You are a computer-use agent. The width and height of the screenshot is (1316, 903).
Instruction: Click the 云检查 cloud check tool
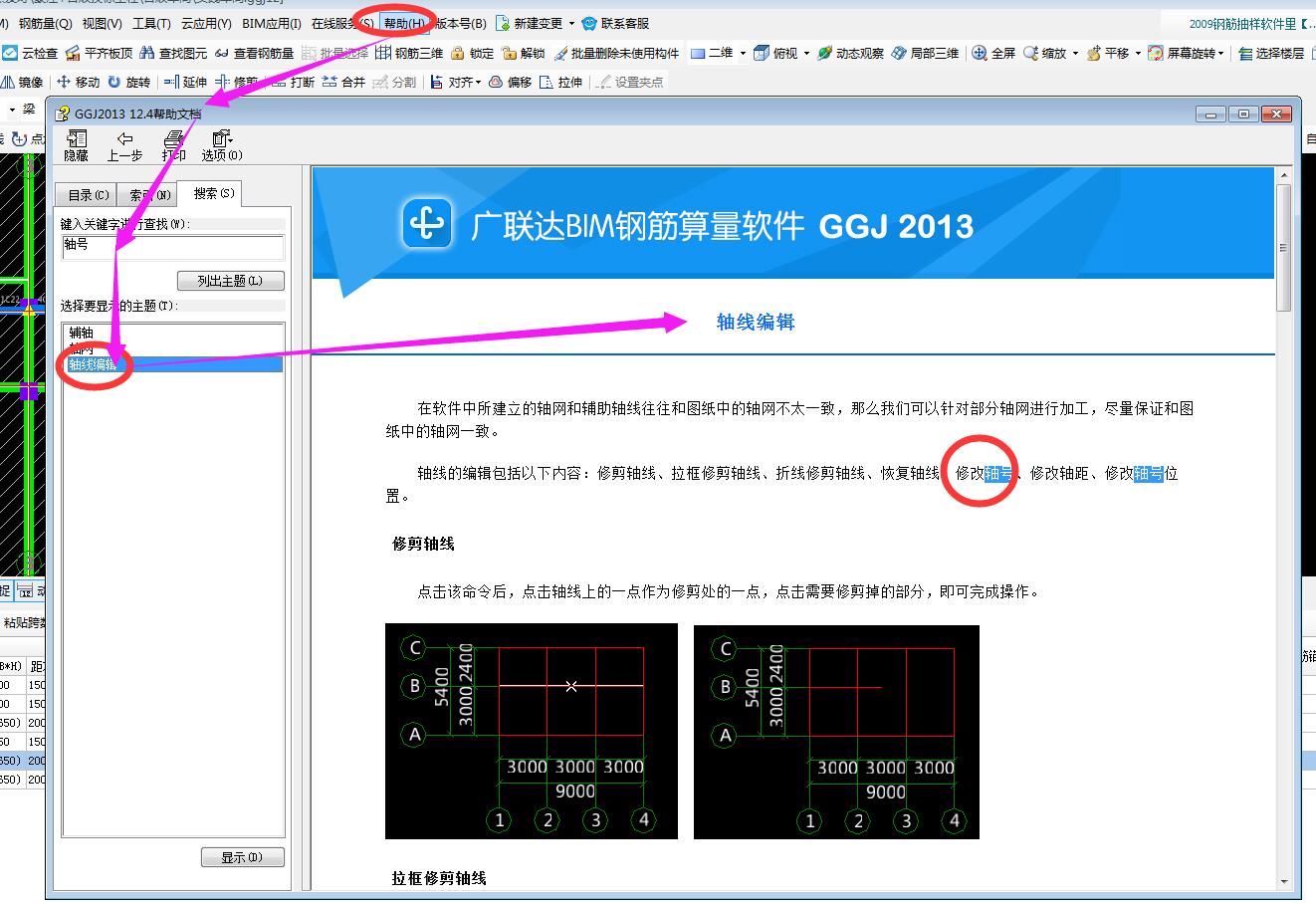click(30, 53)
